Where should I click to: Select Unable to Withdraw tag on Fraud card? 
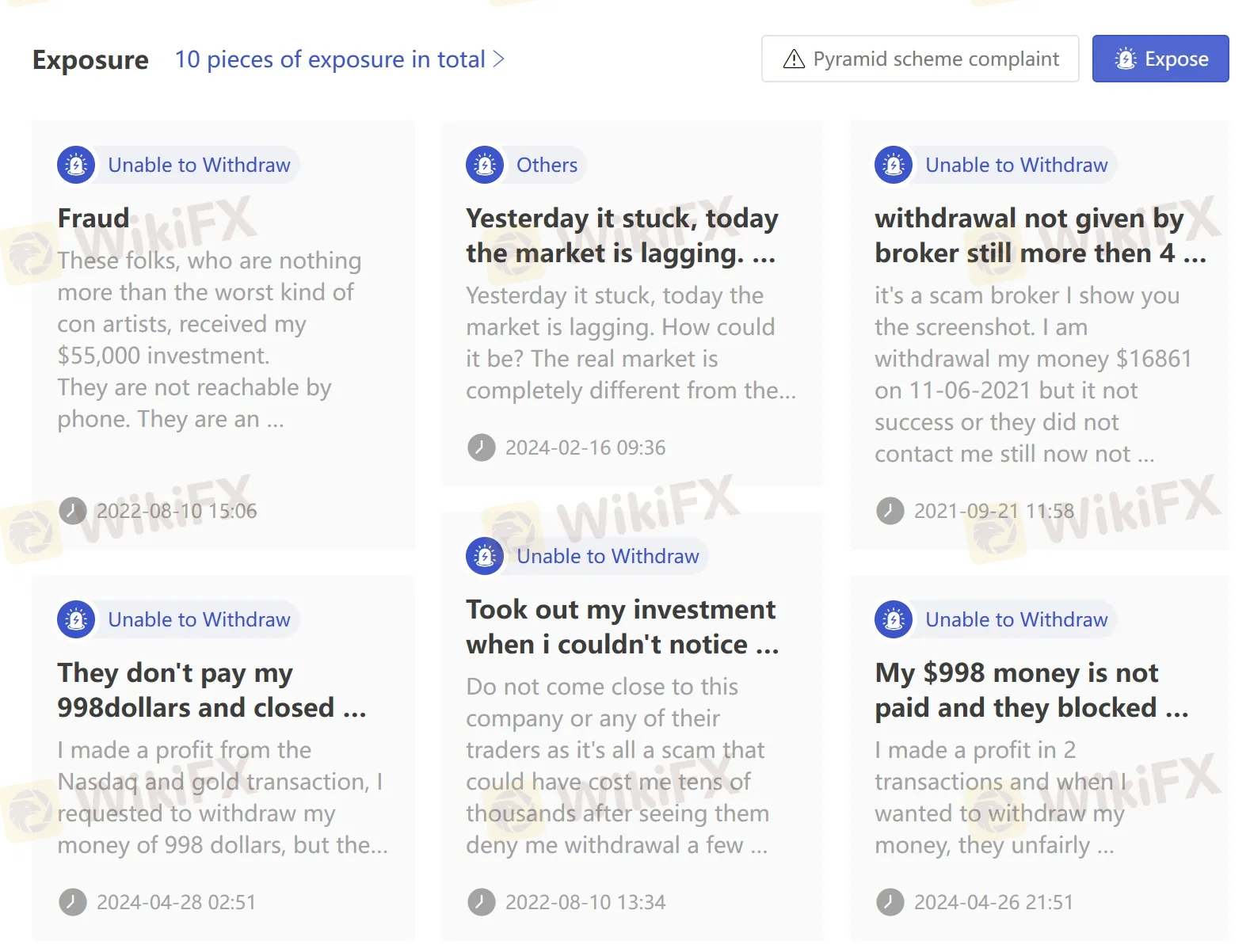click(199, 165)
